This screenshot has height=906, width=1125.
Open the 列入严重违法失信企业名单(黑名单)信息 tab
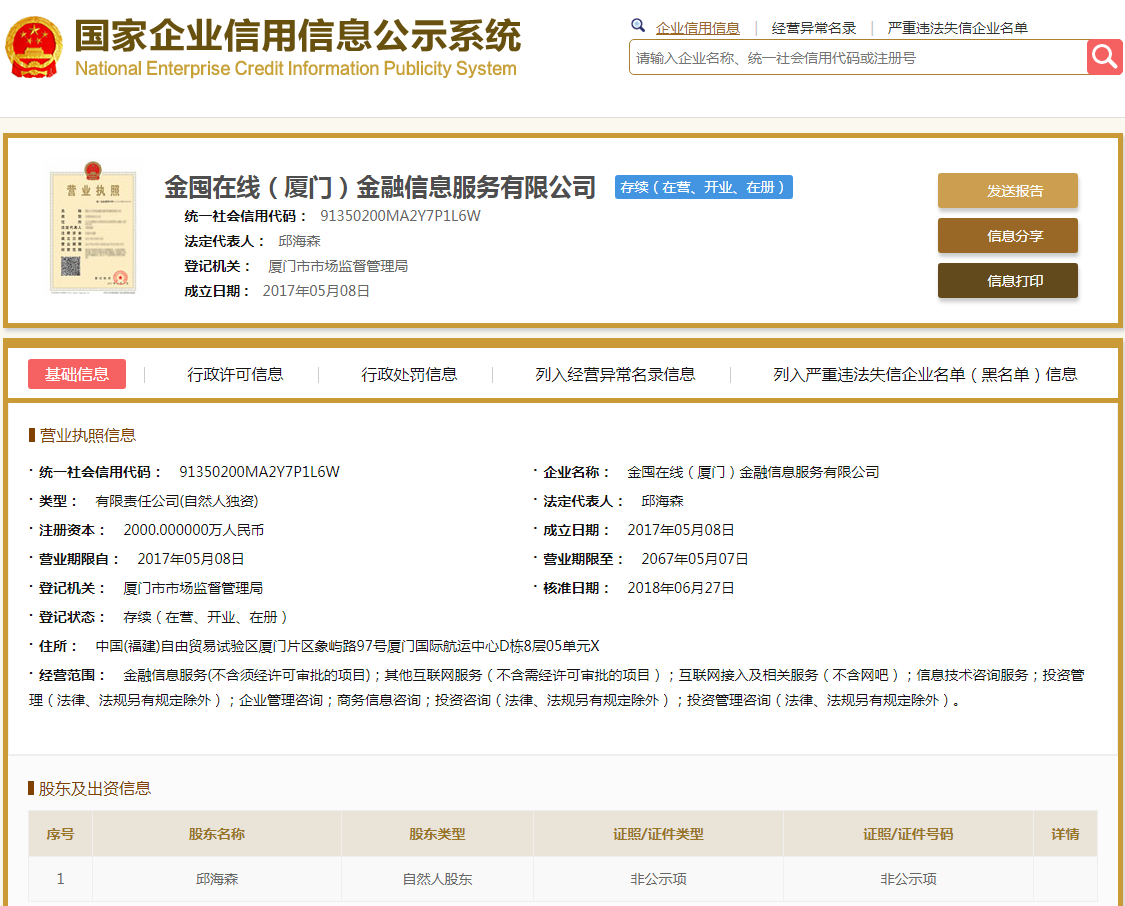[925, 374]
